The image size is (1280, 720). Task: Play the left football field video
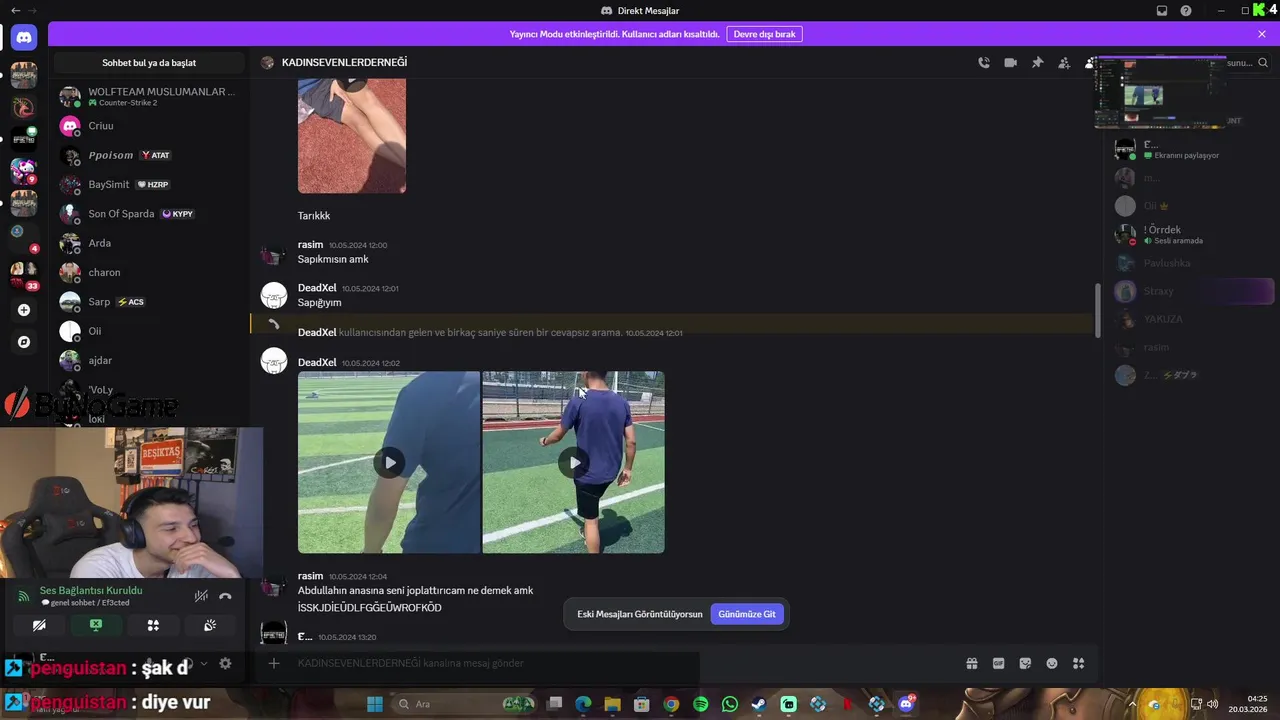tap(389, 462)
